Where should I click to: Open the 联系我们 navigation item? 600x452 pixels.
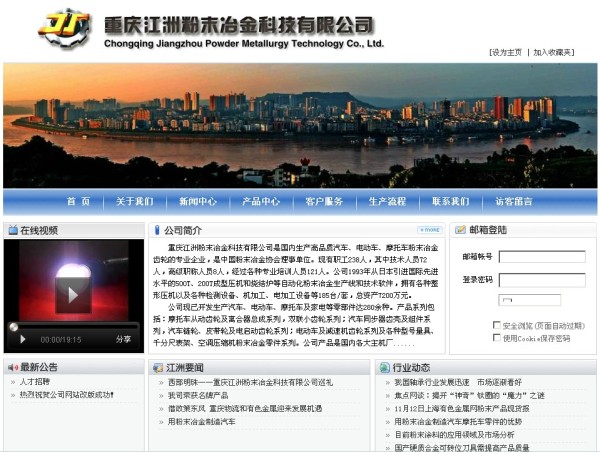(x=450, y=201)
